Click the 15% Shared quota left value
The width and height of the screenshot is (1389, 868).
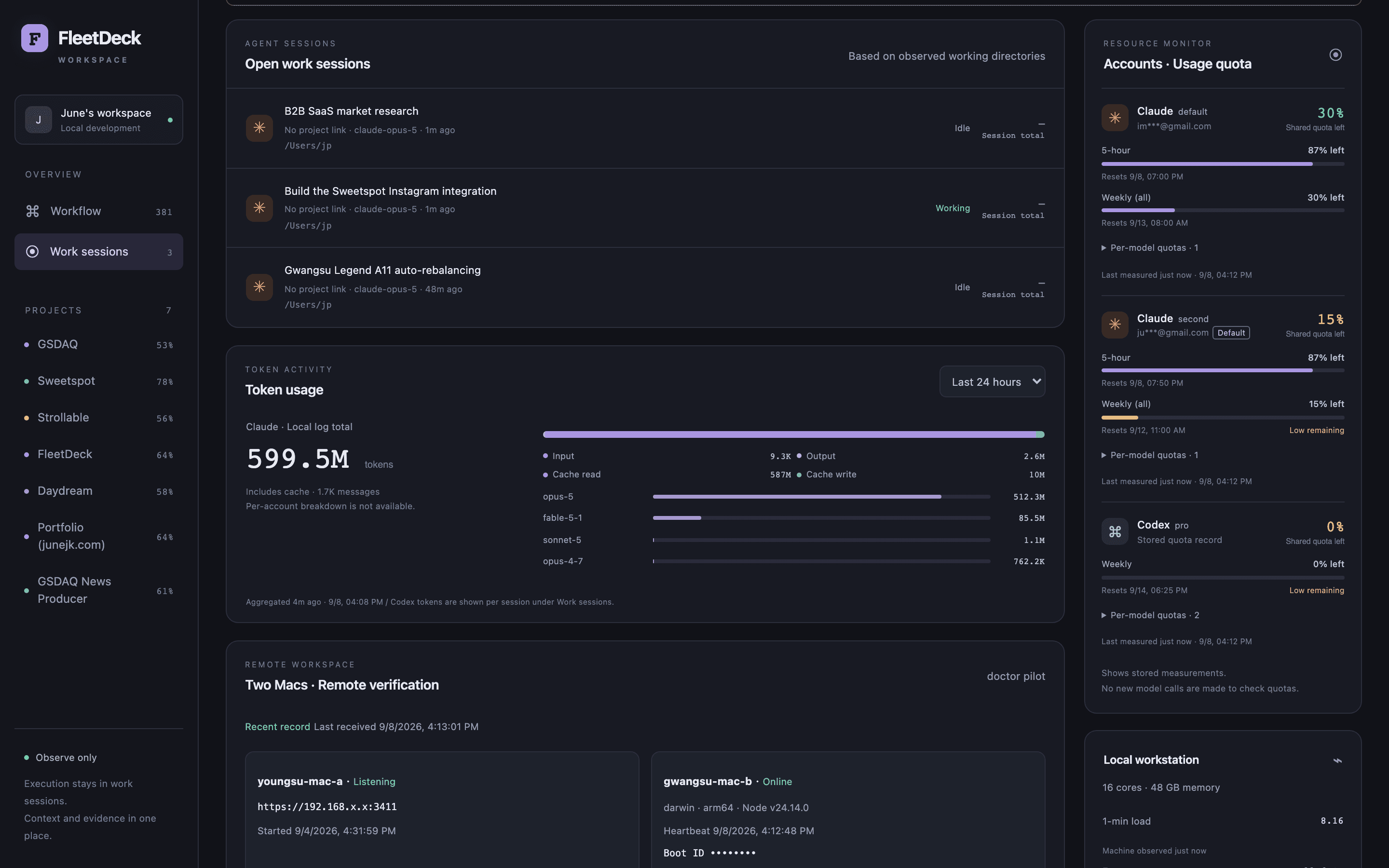(x=1331, y=320)
